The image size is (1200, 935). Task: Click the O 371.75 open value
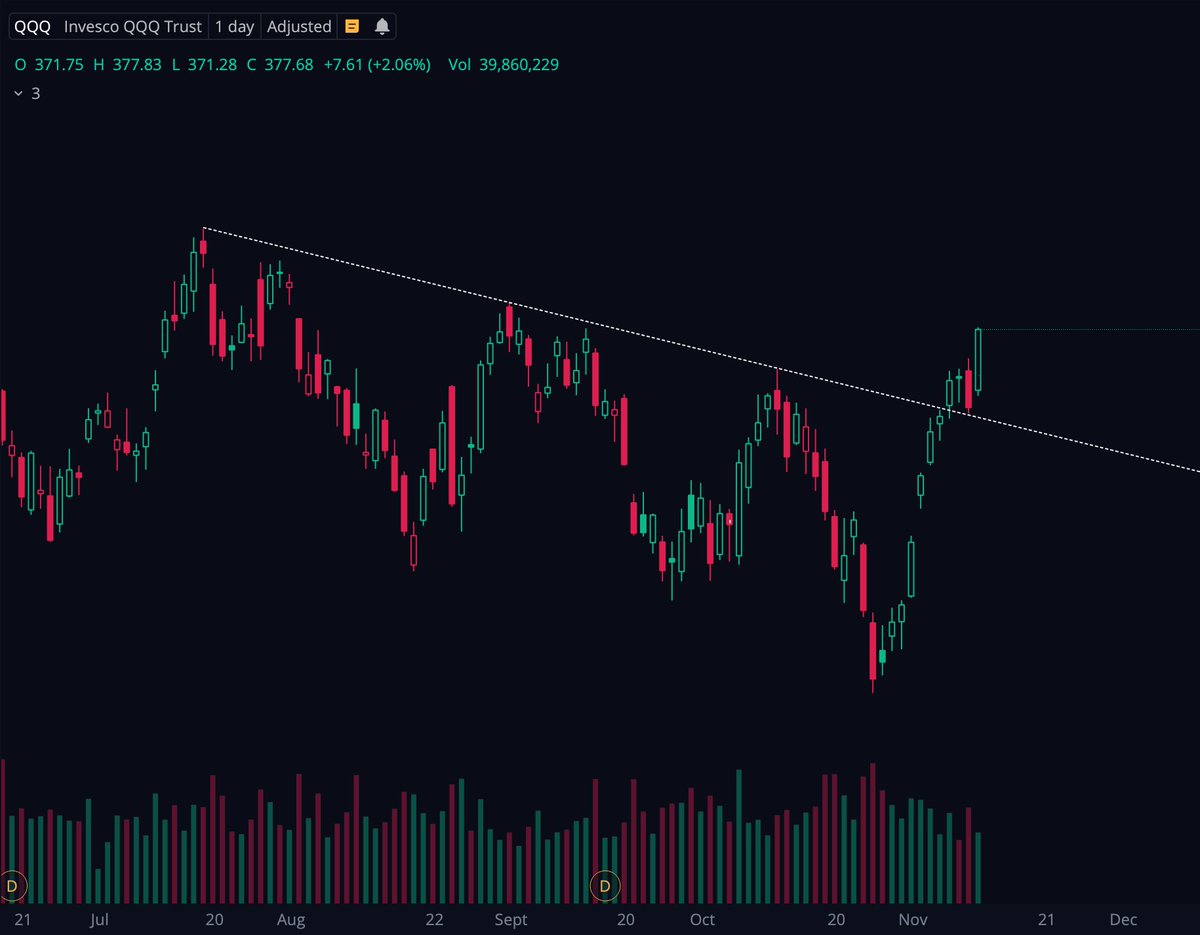(x=48, y=65)
